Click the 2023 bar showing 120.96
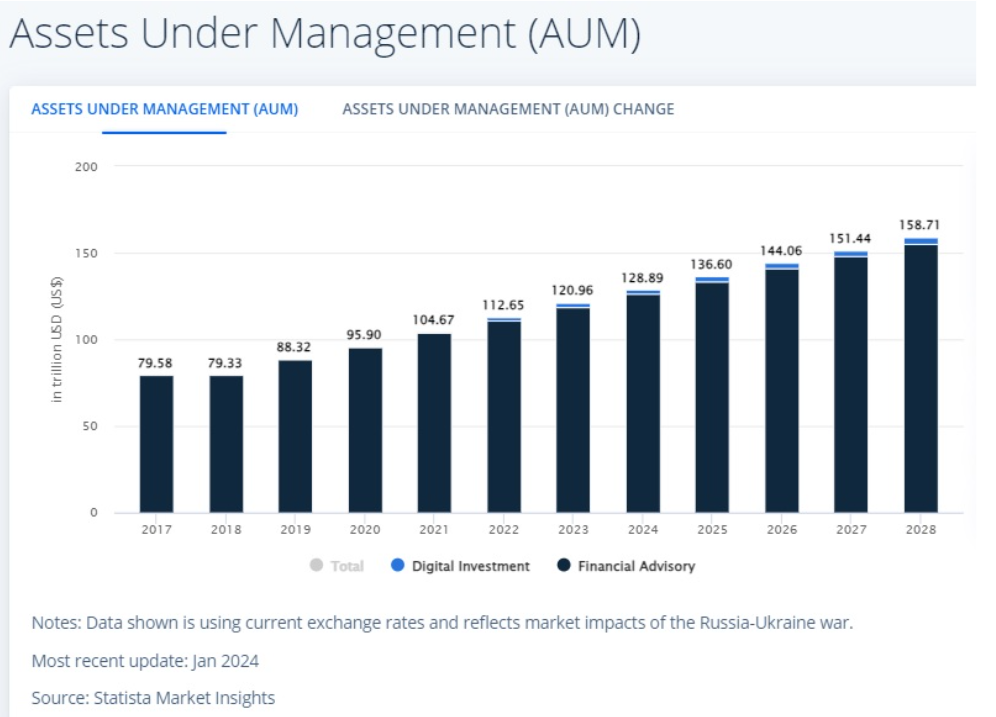 573,409
